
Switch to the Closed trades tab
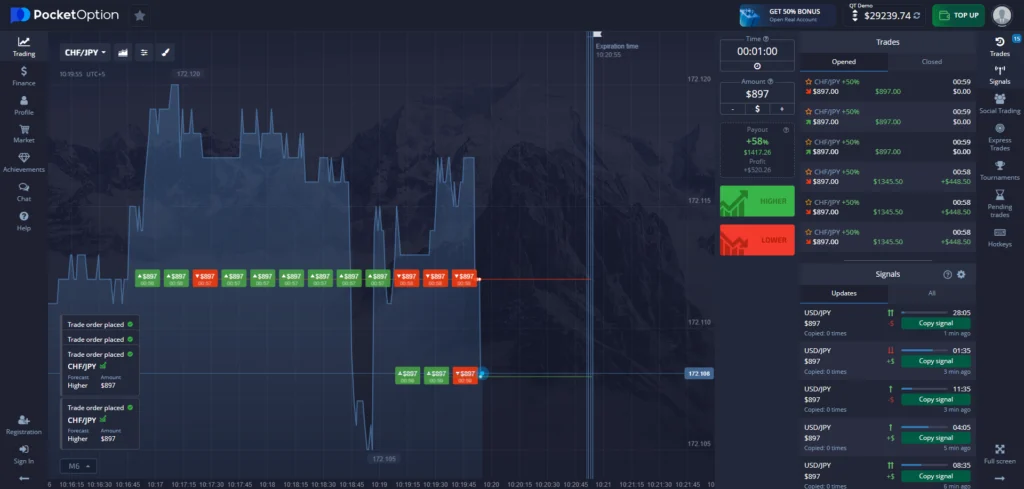click(x=931, y=62)
